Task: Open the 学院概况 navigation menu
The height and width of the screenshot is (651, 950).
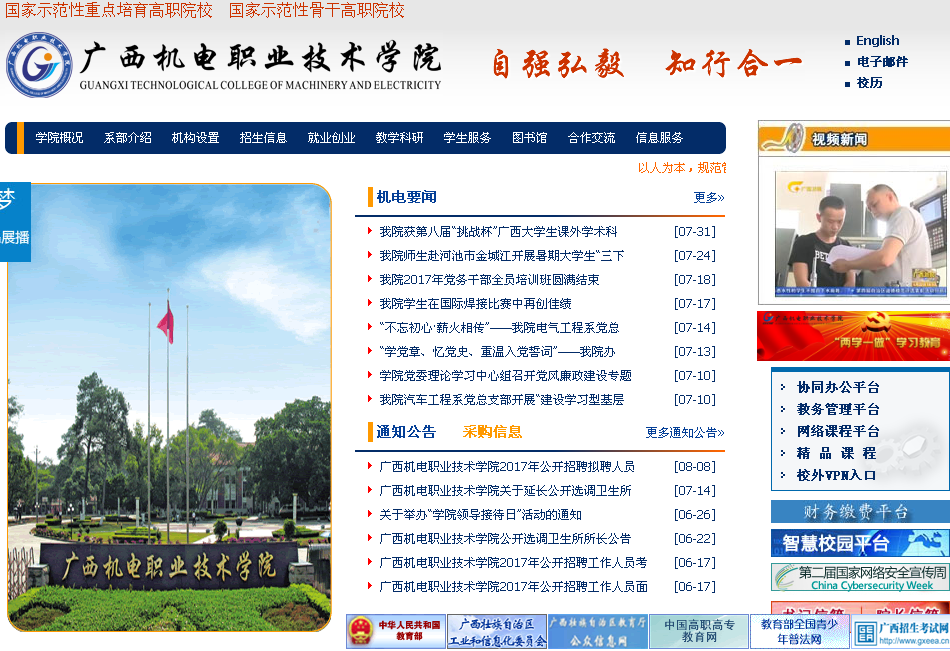Action: tap(59, 138)
